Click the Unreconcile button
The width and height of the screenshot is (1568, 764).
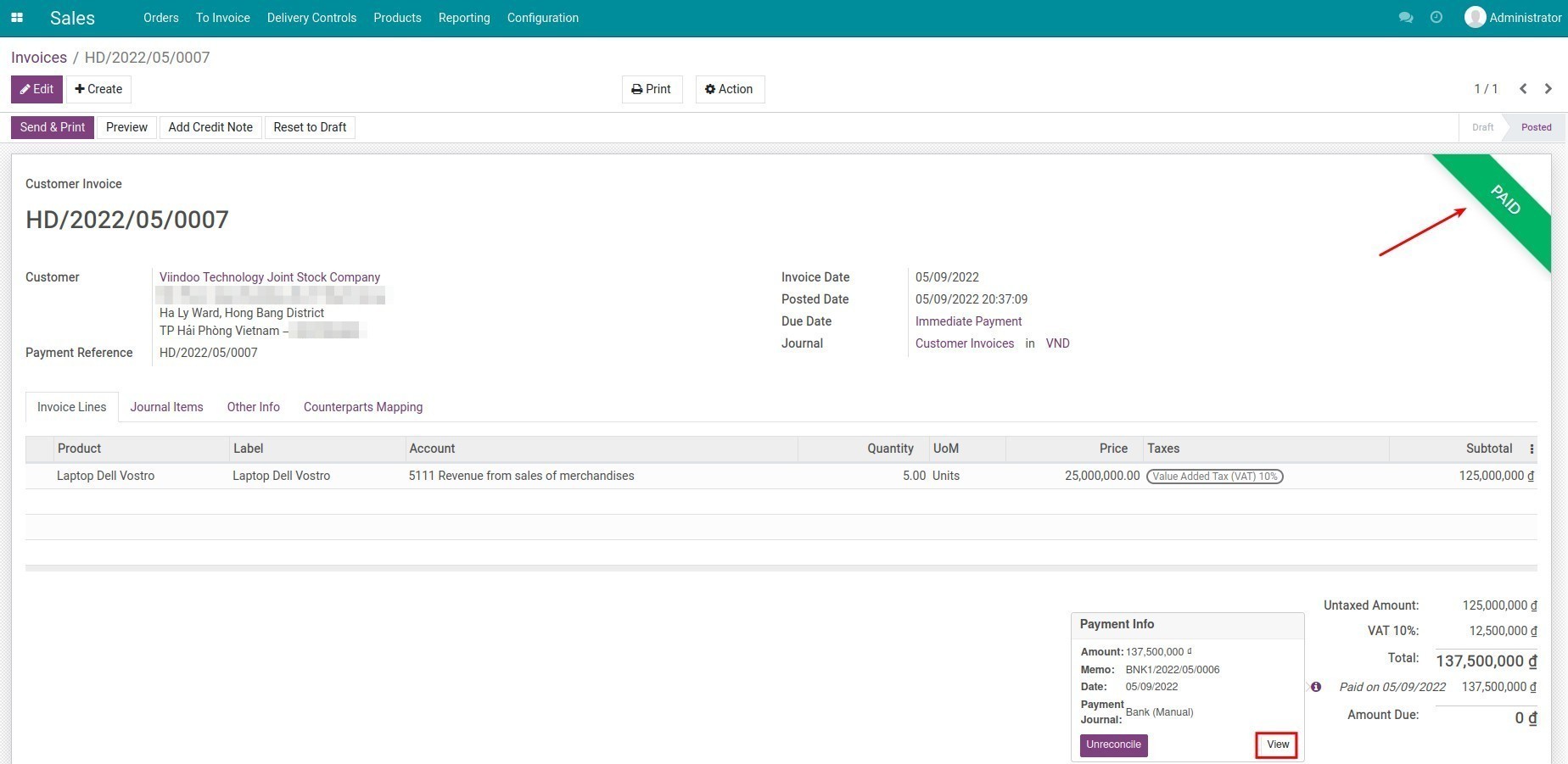1113,745
